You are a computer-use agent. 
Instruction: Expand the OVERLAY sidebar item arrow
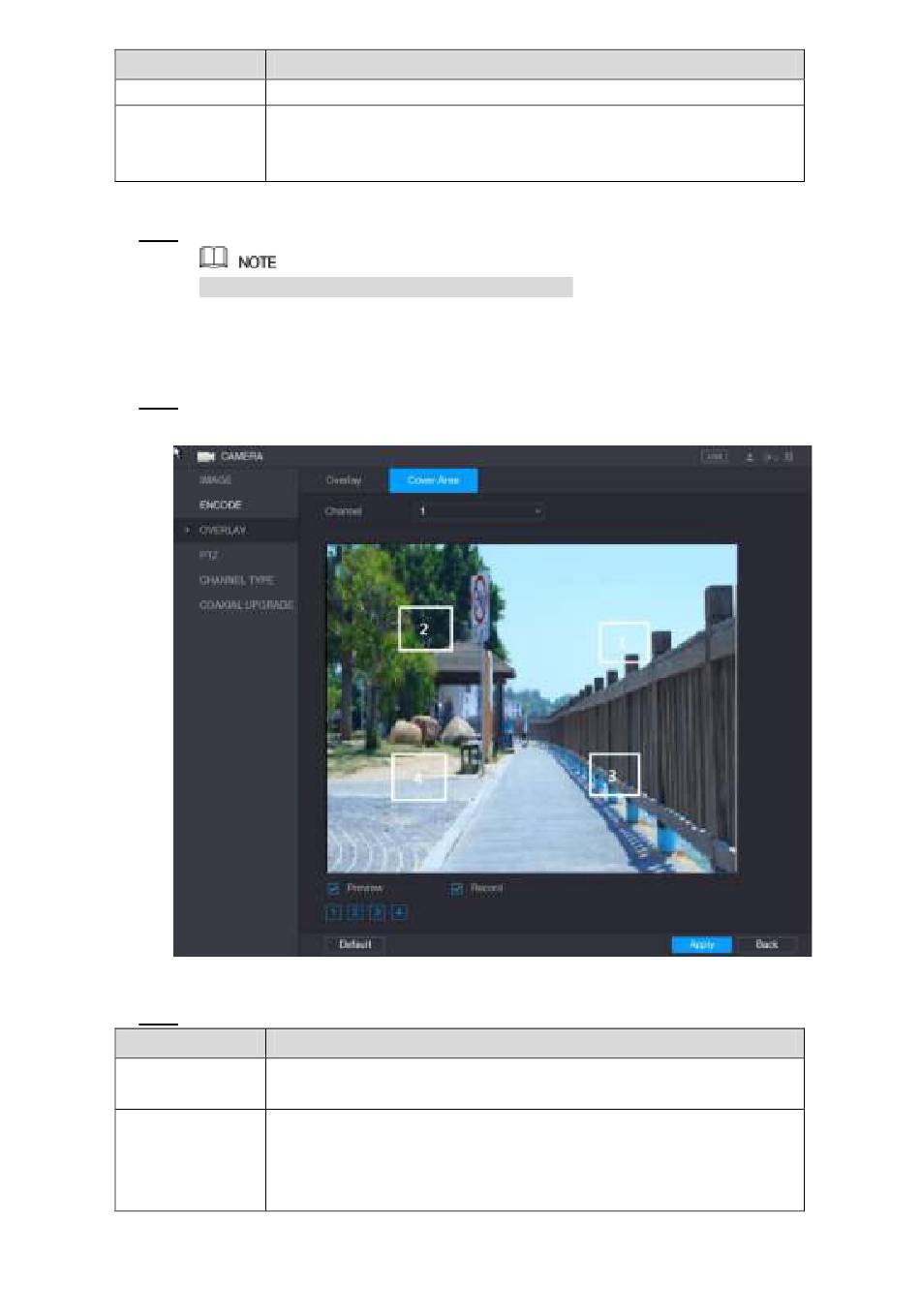click(x=187, y=531)
